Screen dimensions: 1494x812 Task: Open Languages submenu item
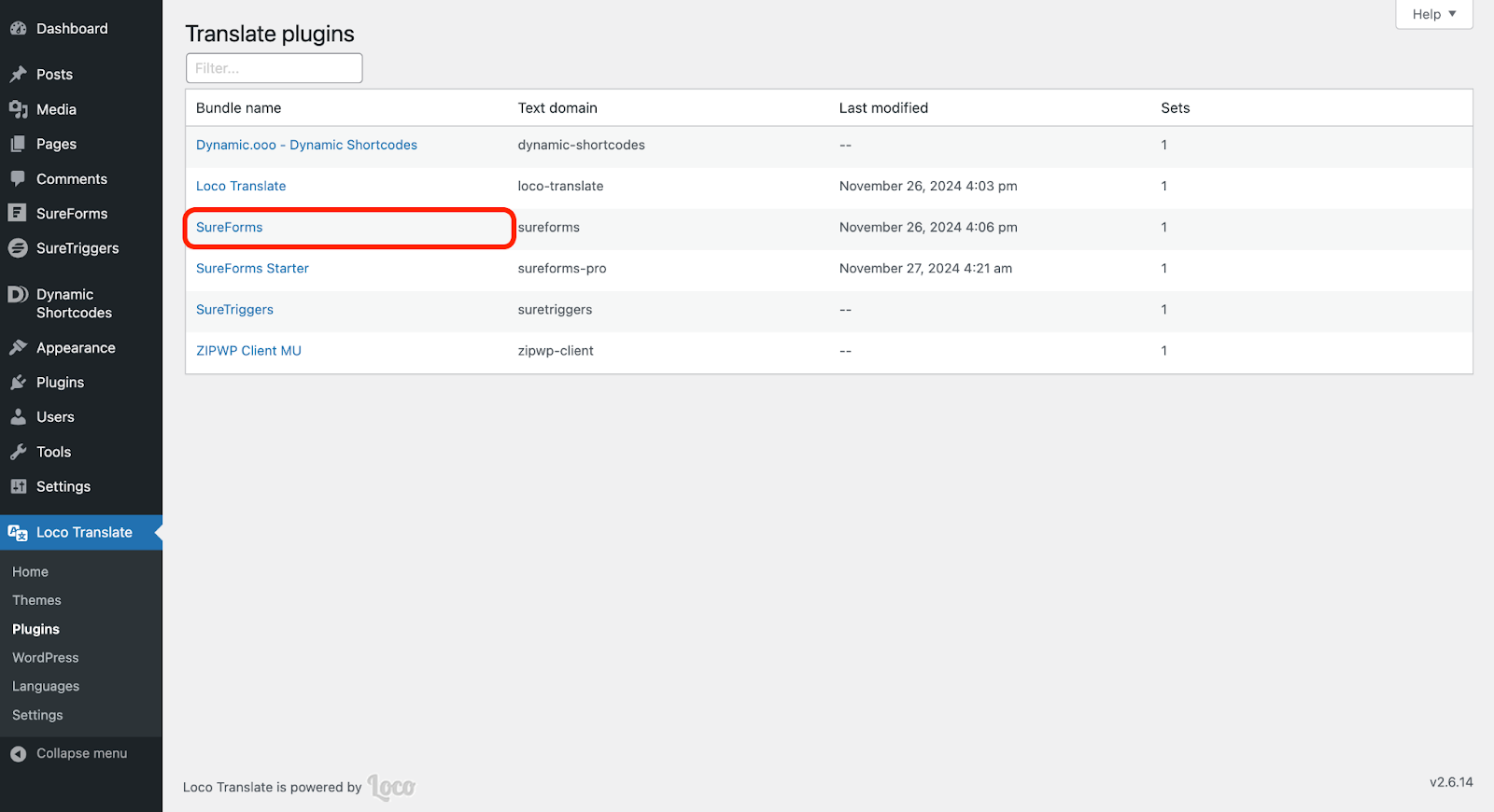(x=46, y=687)
